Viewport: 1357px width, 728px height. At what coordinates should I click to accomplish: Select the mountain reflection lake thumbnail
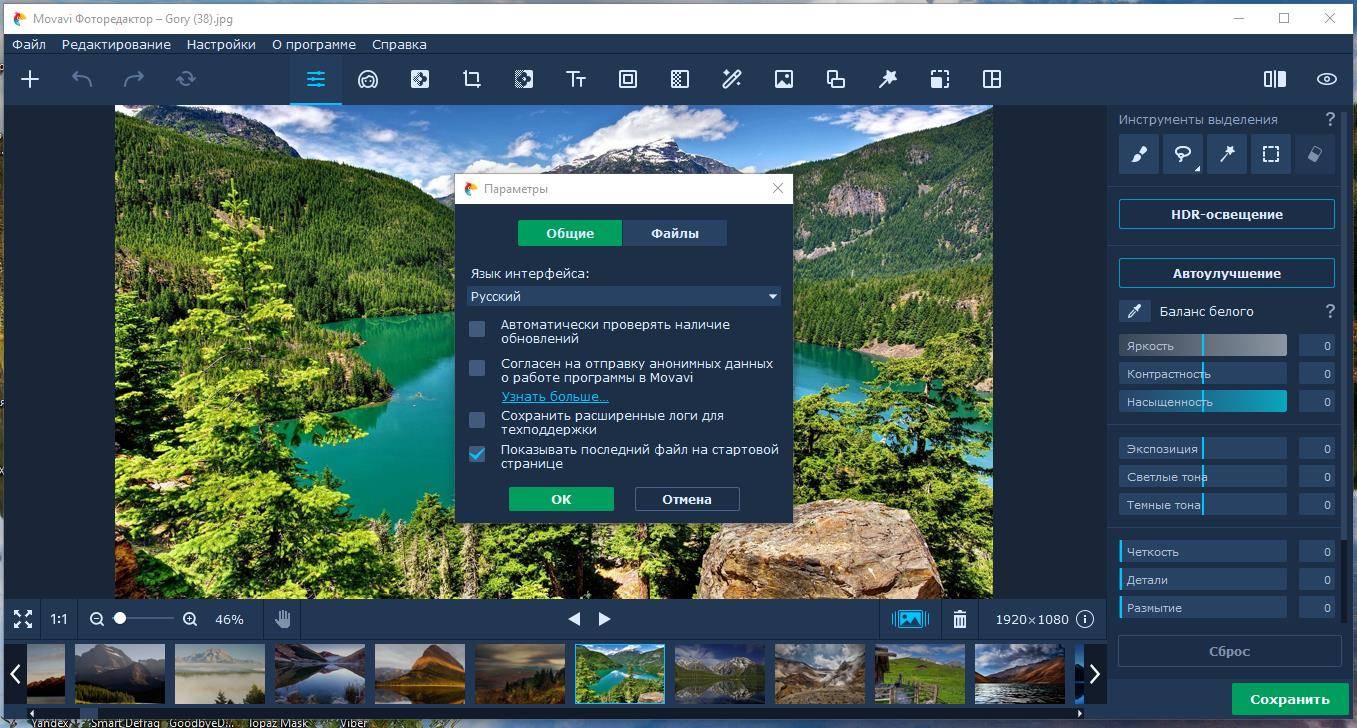[720, 673]
